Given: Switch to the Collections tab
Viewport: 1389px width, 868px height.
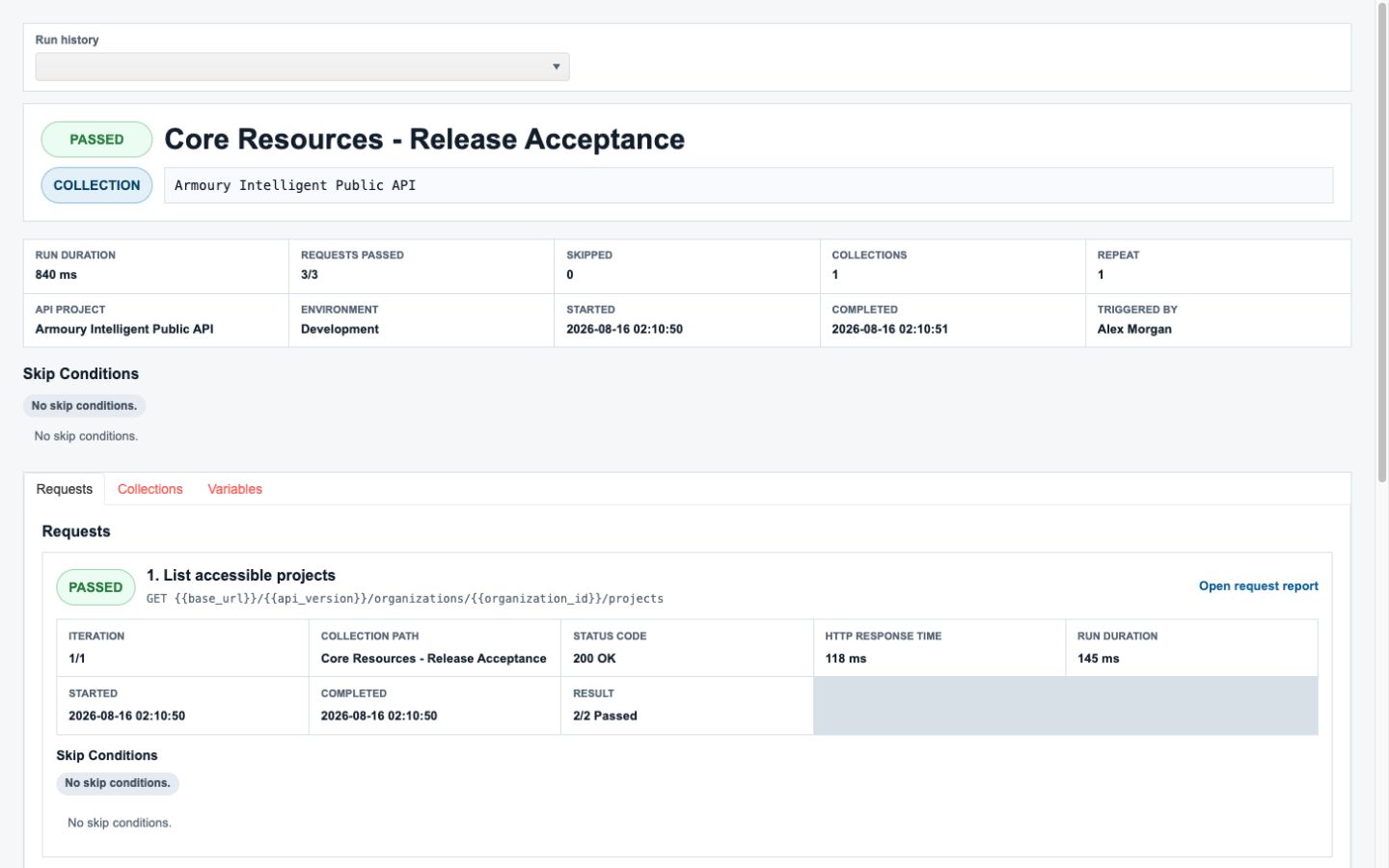Looking at the screenshot, I should tap(150, 489).
